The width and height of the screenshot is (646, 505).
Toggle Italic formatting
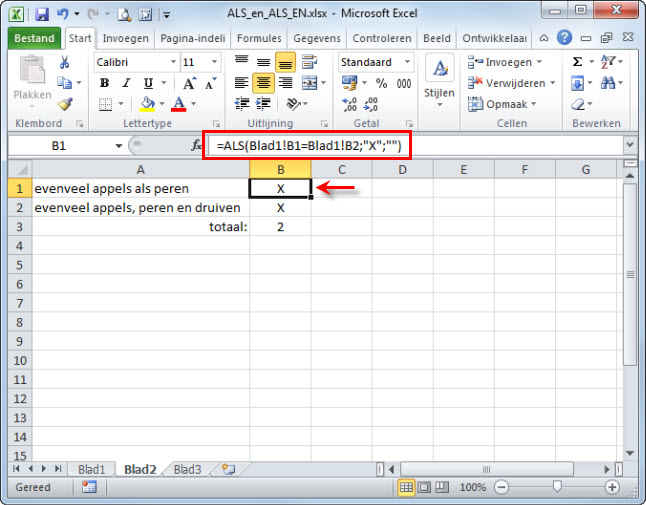tap(126, 83)
